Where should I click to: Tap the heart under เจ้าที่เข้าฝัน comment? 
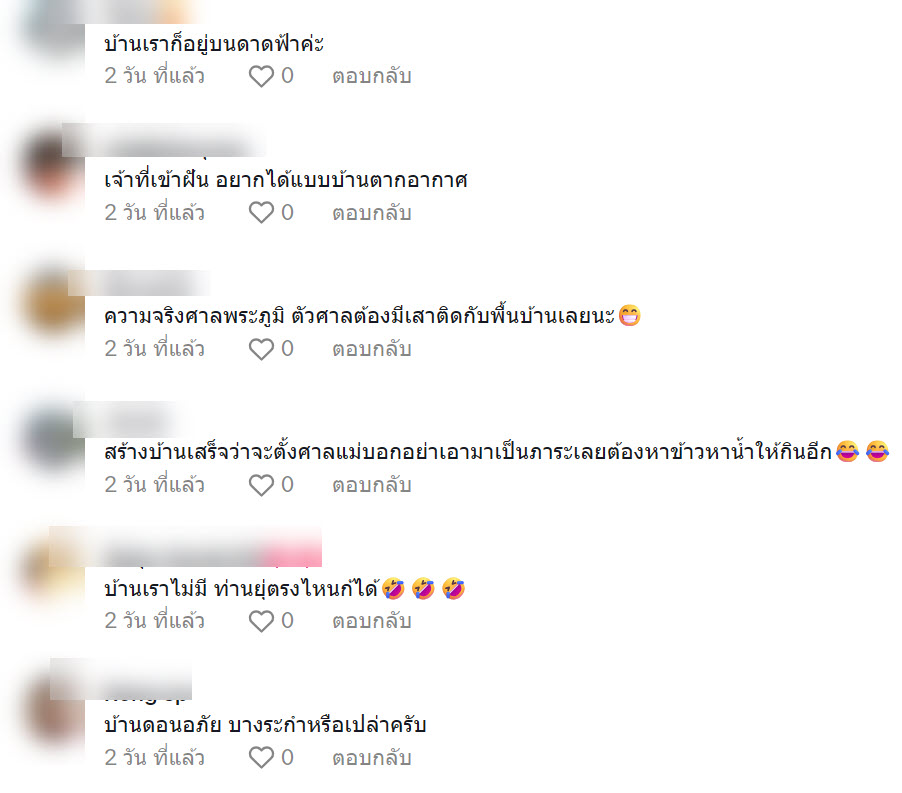pyautogui.click(x=261, y=213)
